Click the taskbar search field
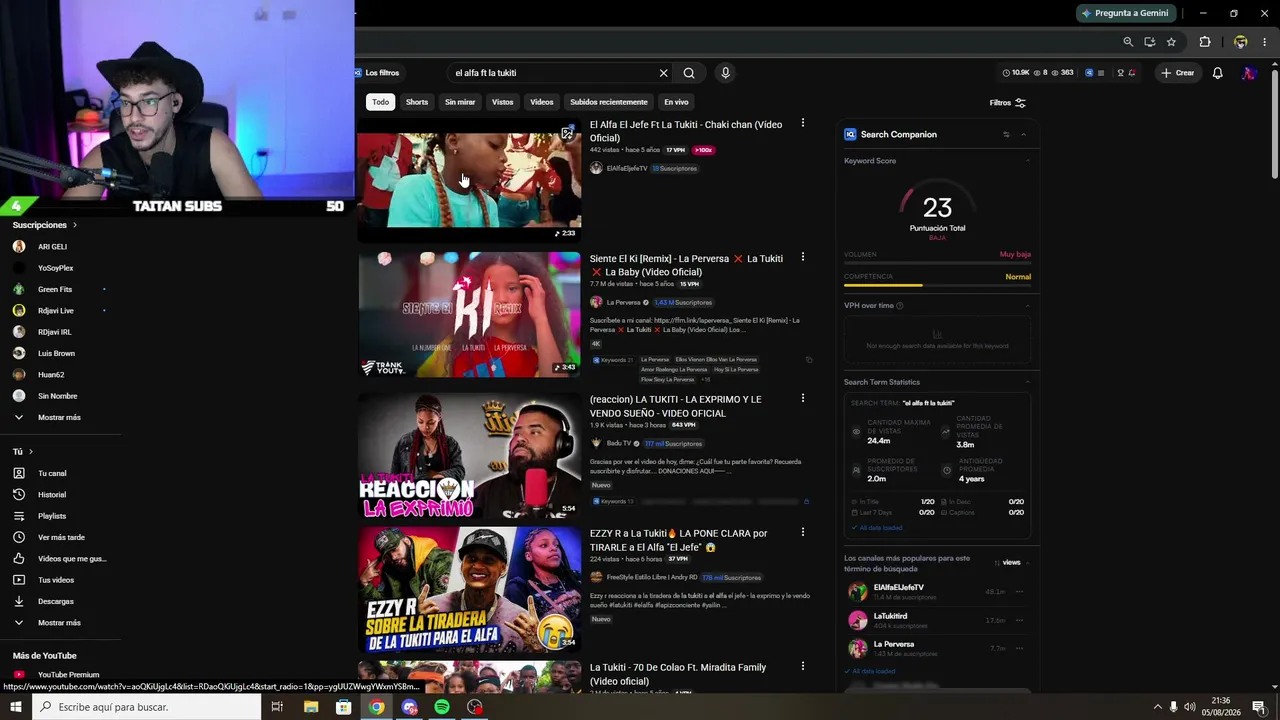The image size is (1280, 720). (147, 707)
